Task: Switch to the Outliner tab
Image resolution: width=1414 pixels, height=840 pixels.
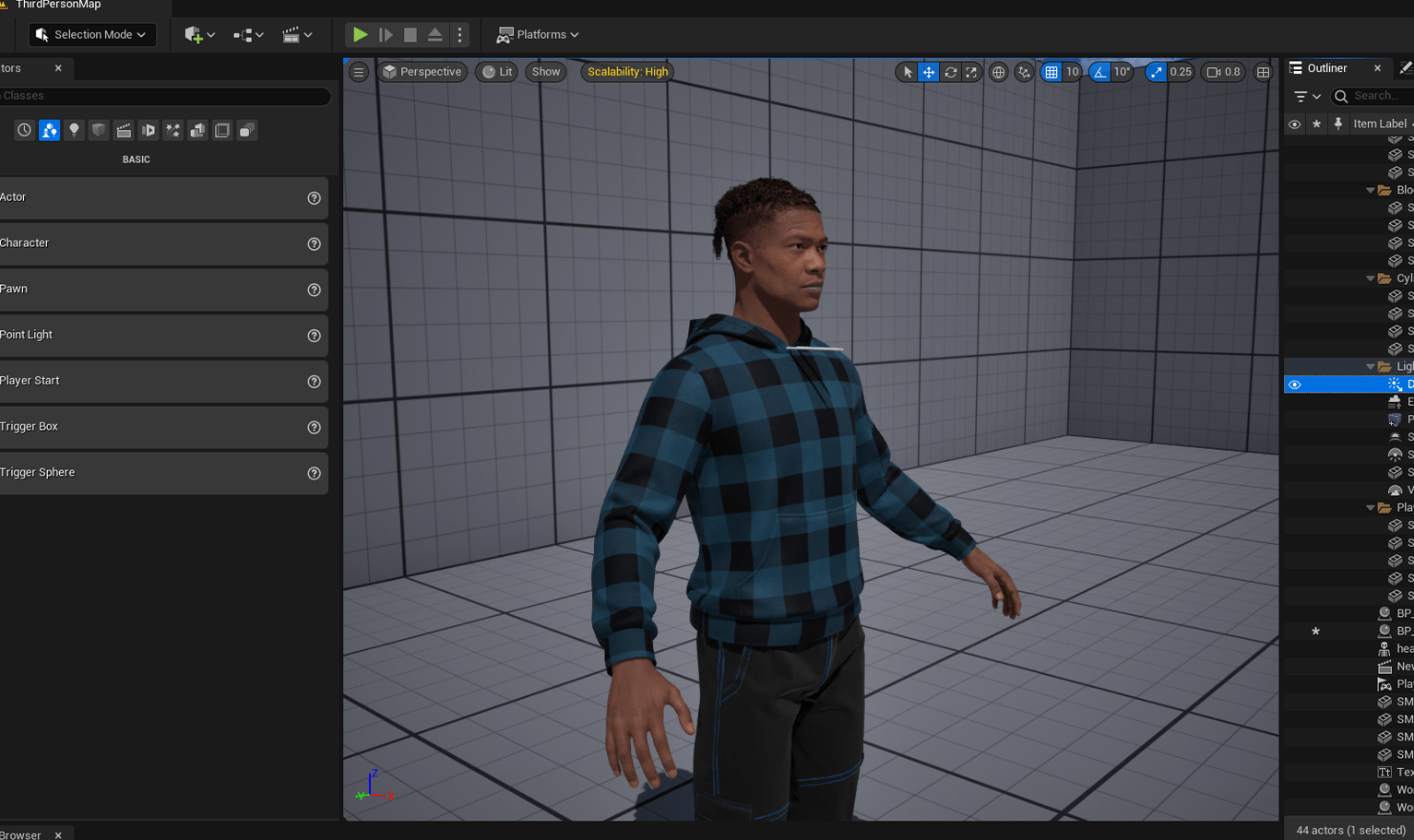Action: (1326, 68)
